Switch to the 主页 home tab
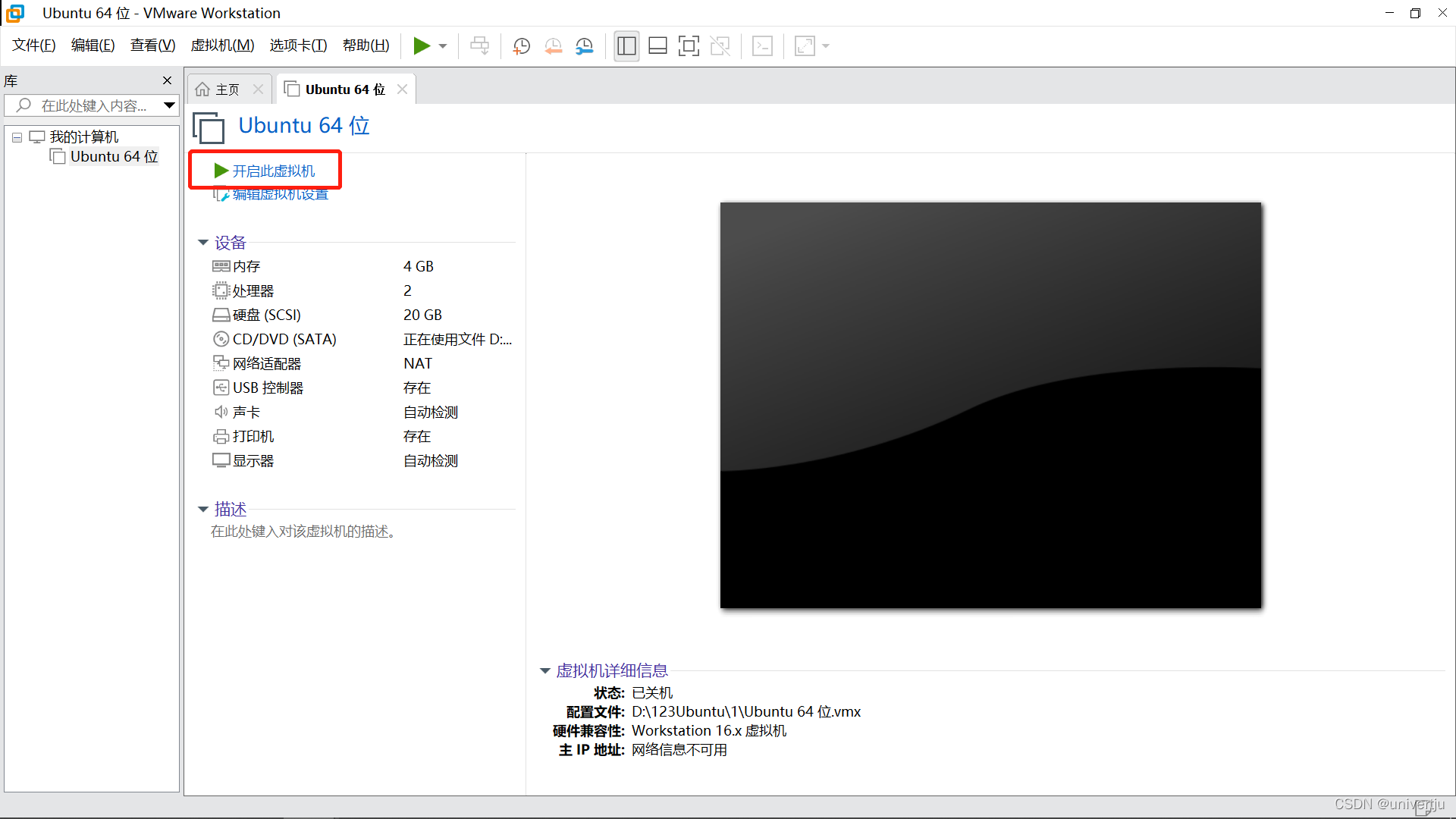Screen dimensions: 1456x819 [225, 89]
